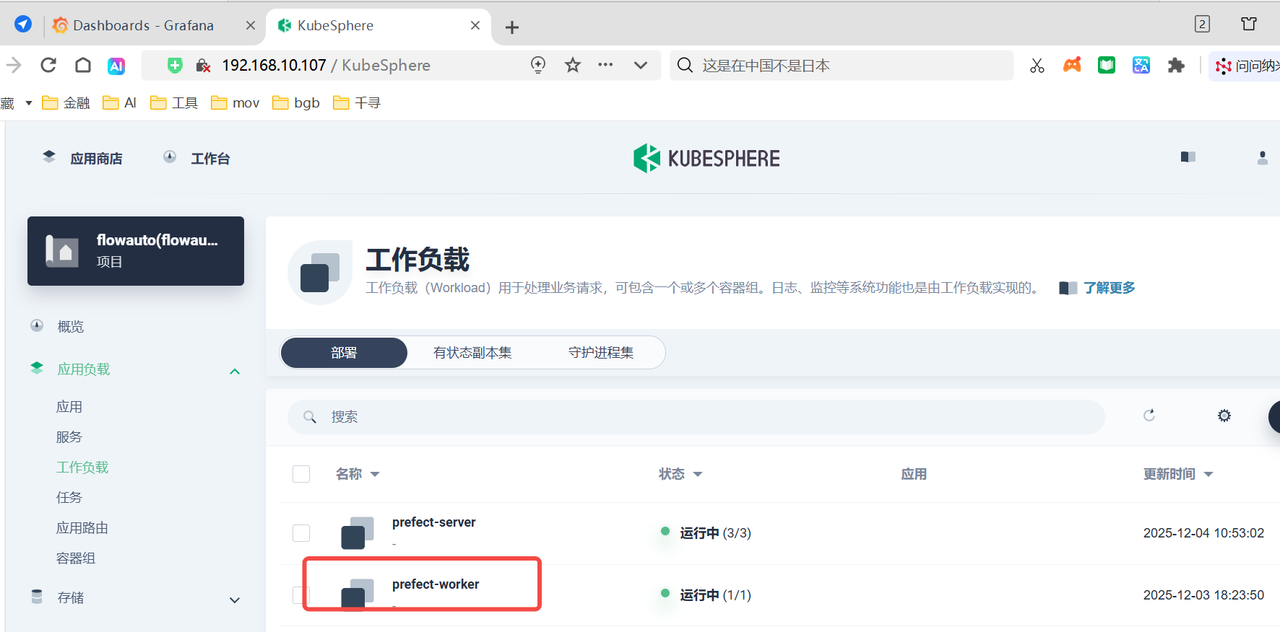The image size is (1280, 632).
Task: Open 任务 in the sidebar
Action: (69, 497)
